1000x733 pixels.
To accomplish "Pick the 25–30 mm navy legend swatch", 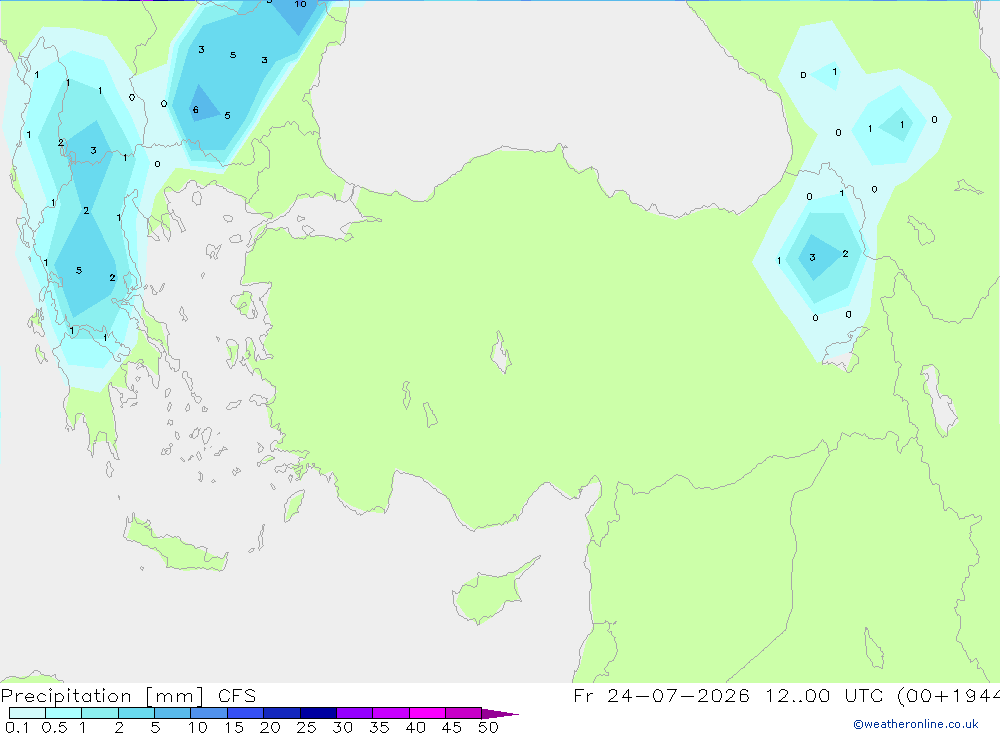I will 318,713.
